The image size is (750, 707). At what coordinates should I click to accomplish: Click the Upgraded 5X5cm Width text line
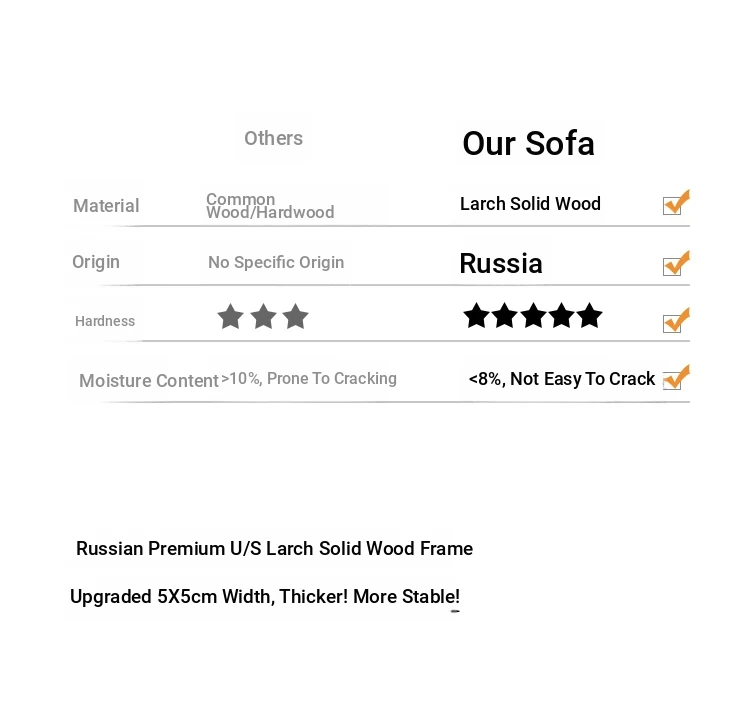[x=265, y=597]
